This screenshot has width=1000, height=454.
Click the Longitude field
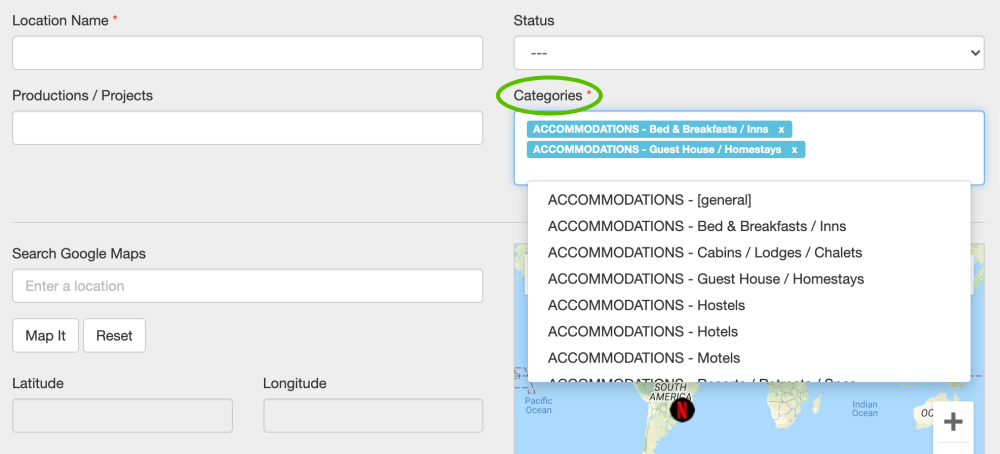[372, 416]
